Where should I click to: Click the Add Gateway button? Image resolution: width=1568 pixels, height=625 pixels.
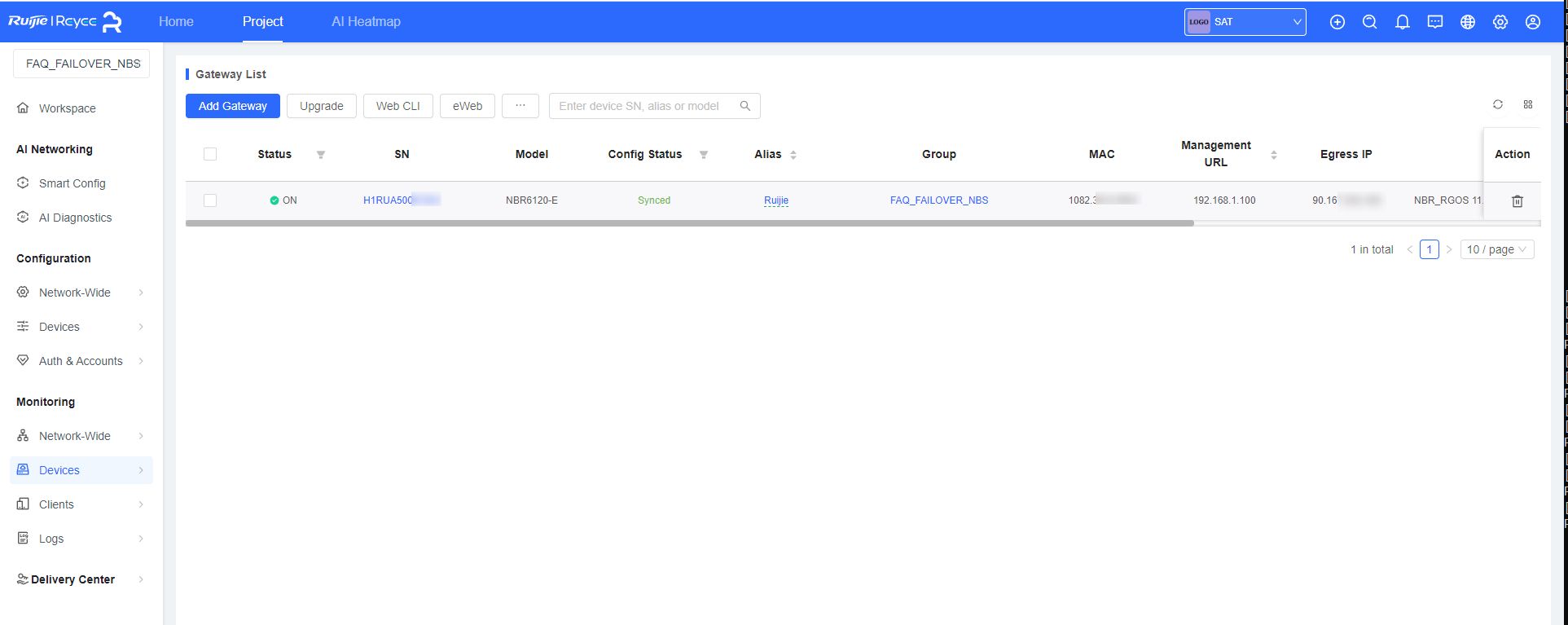232,106
